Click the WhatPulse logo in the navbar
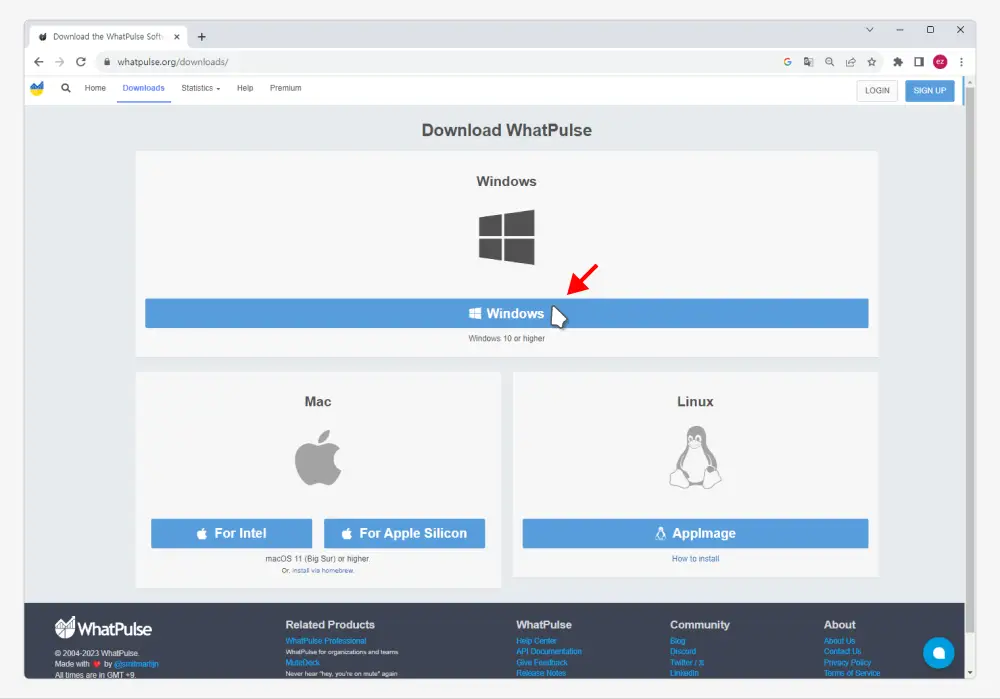Viewport: 1000px width, 699px height. 37,89
